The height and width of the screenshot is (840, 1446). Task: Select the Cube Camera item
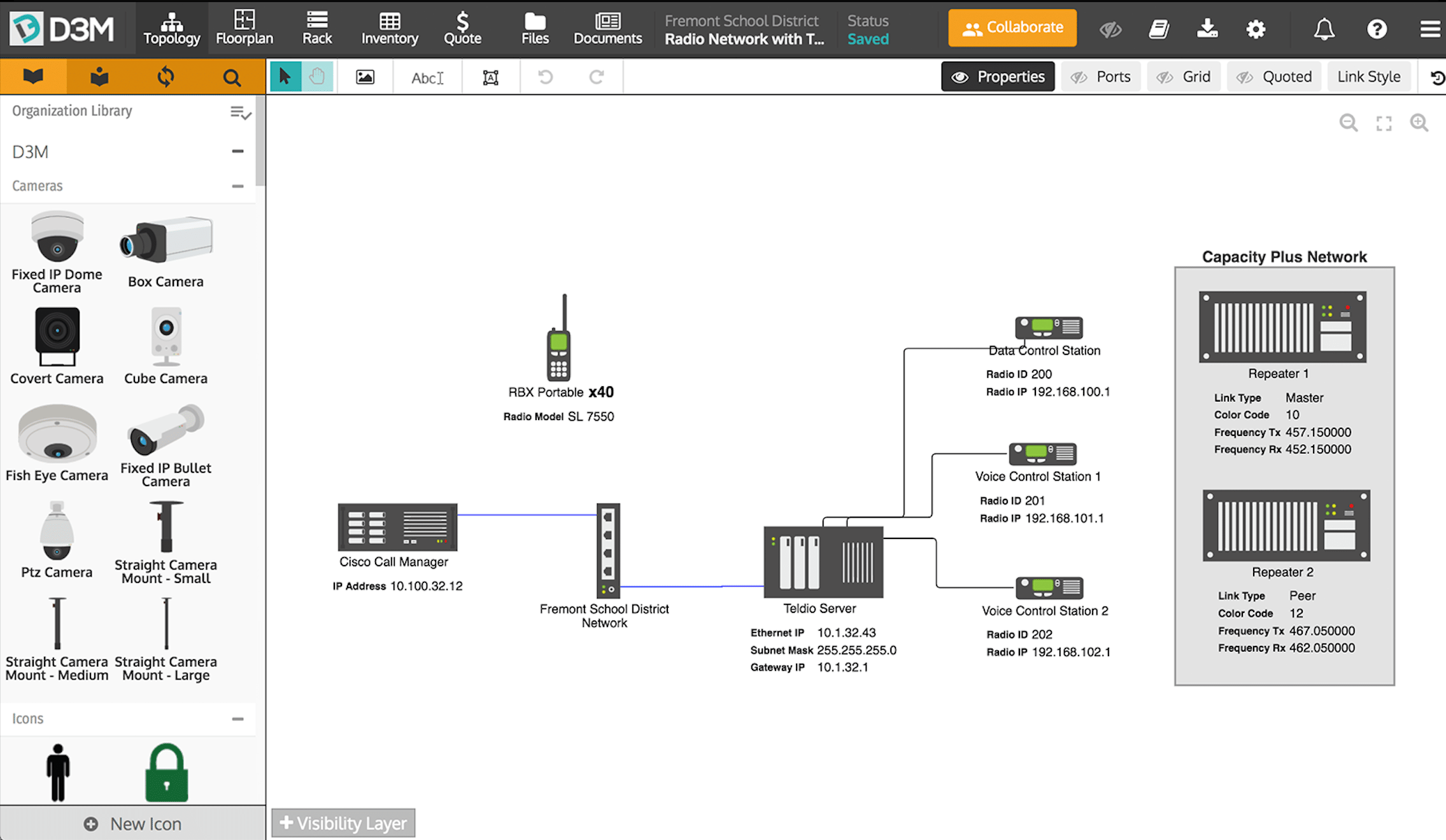166,346
